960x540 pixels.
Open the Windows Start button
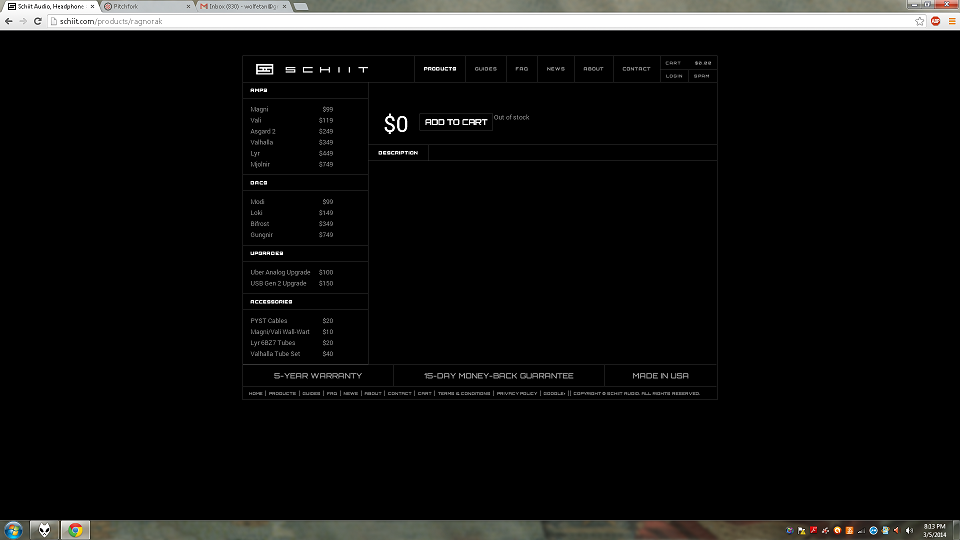coord(13,530)
